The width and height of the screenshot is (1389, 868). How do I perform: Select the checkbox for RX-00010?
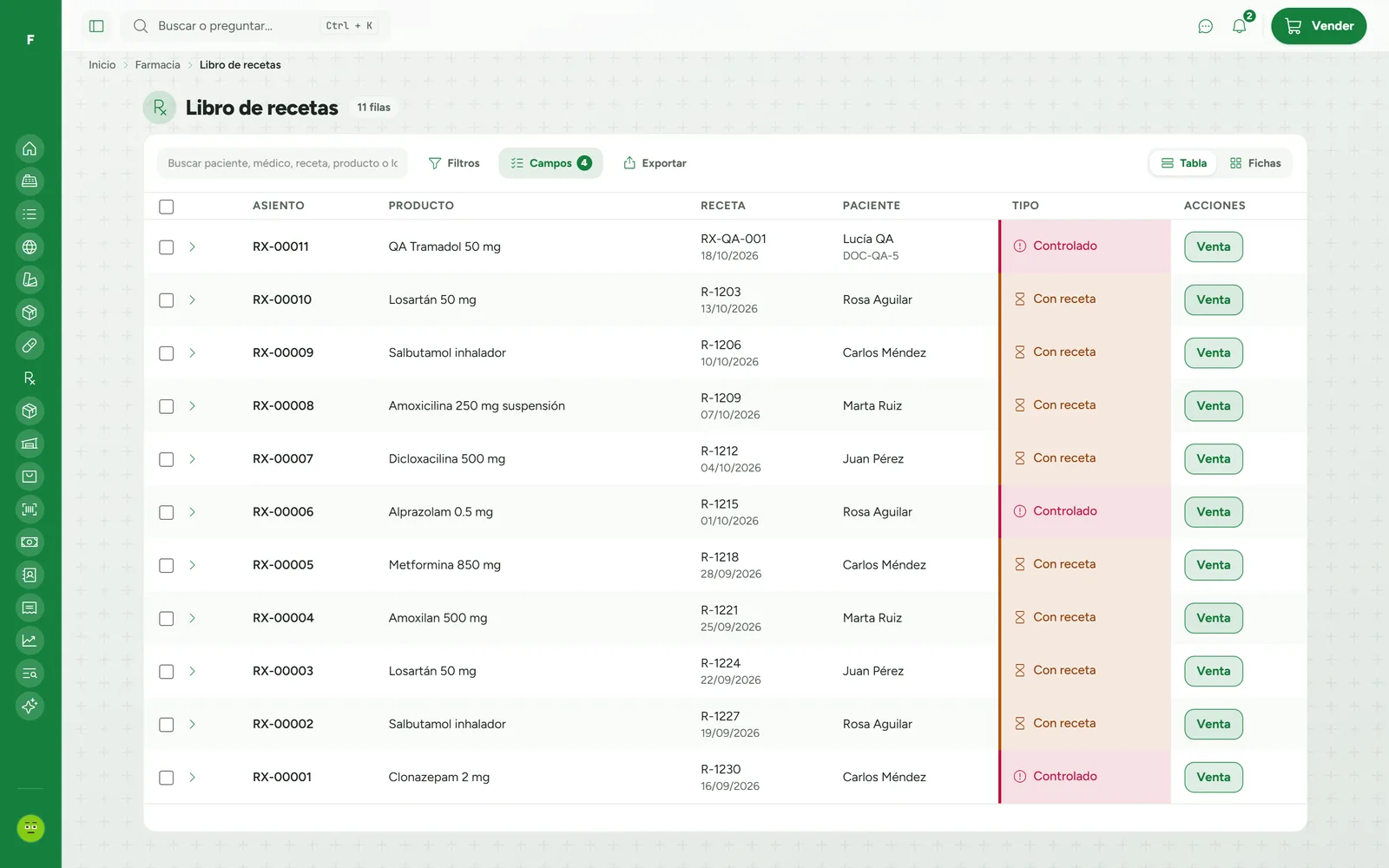pyautogui.click(x=167, y=300)
